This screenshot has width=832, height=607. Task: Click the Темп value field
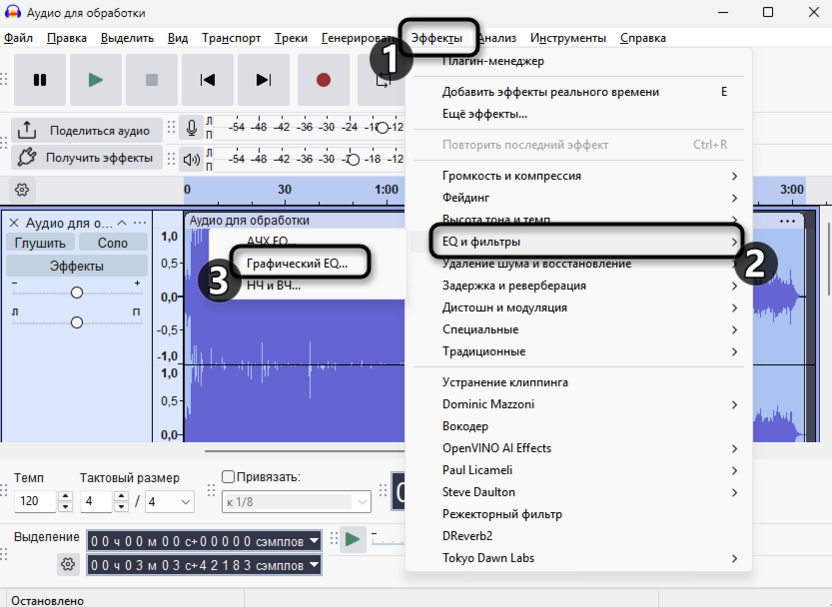[35, 501]
